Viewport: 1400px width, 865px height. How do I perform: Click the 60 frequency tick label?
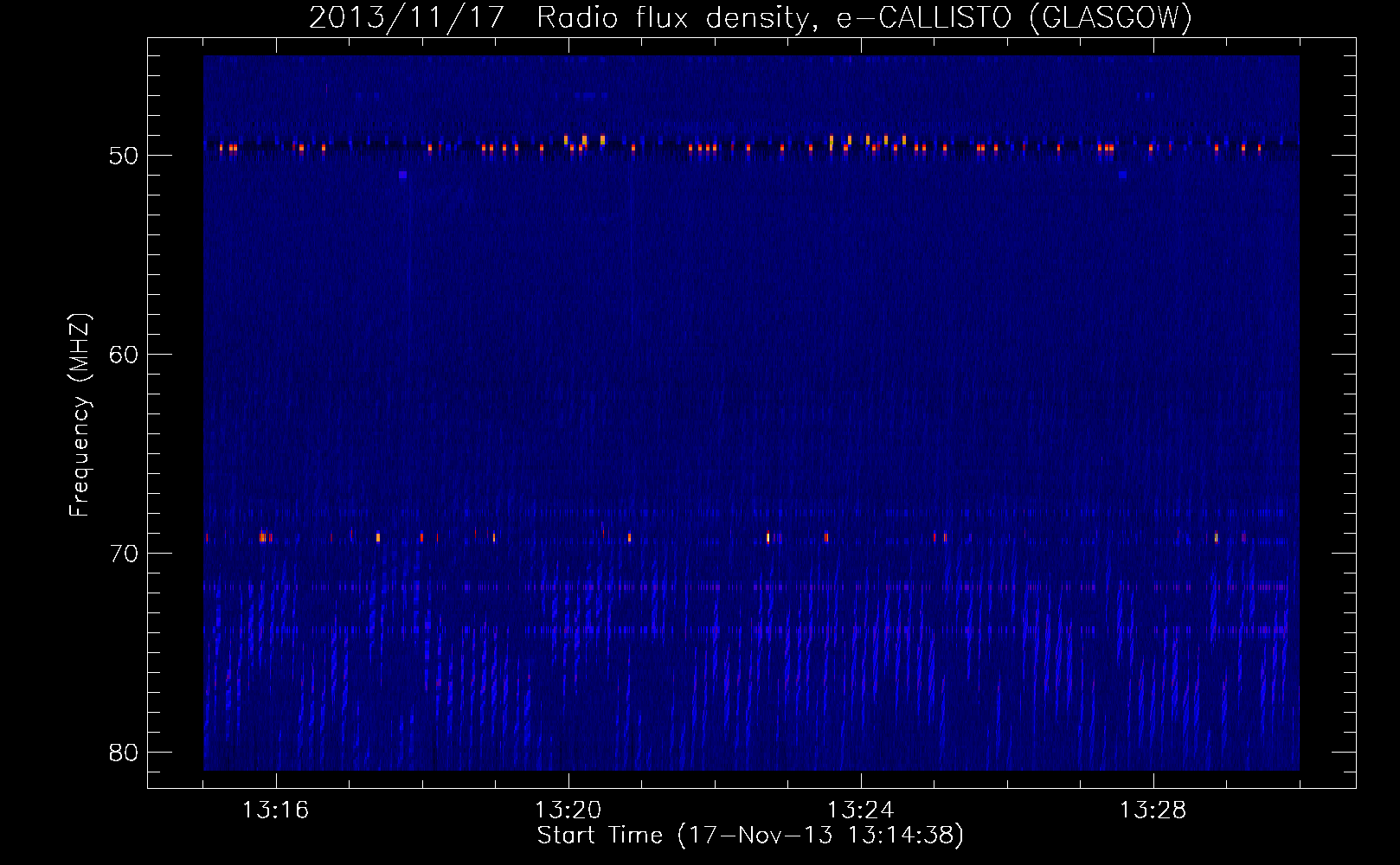tap(124, 355)
